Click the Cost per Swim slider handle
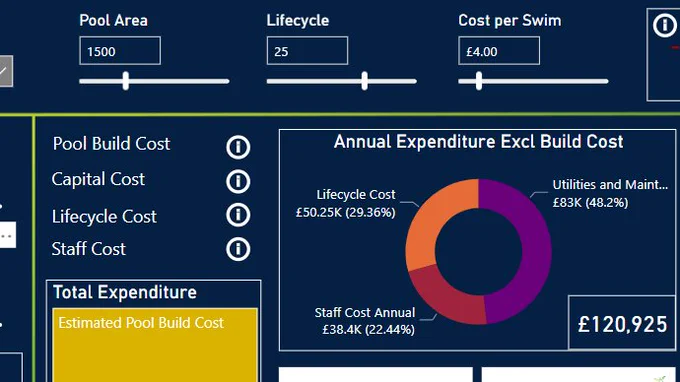 pos(479,81)
